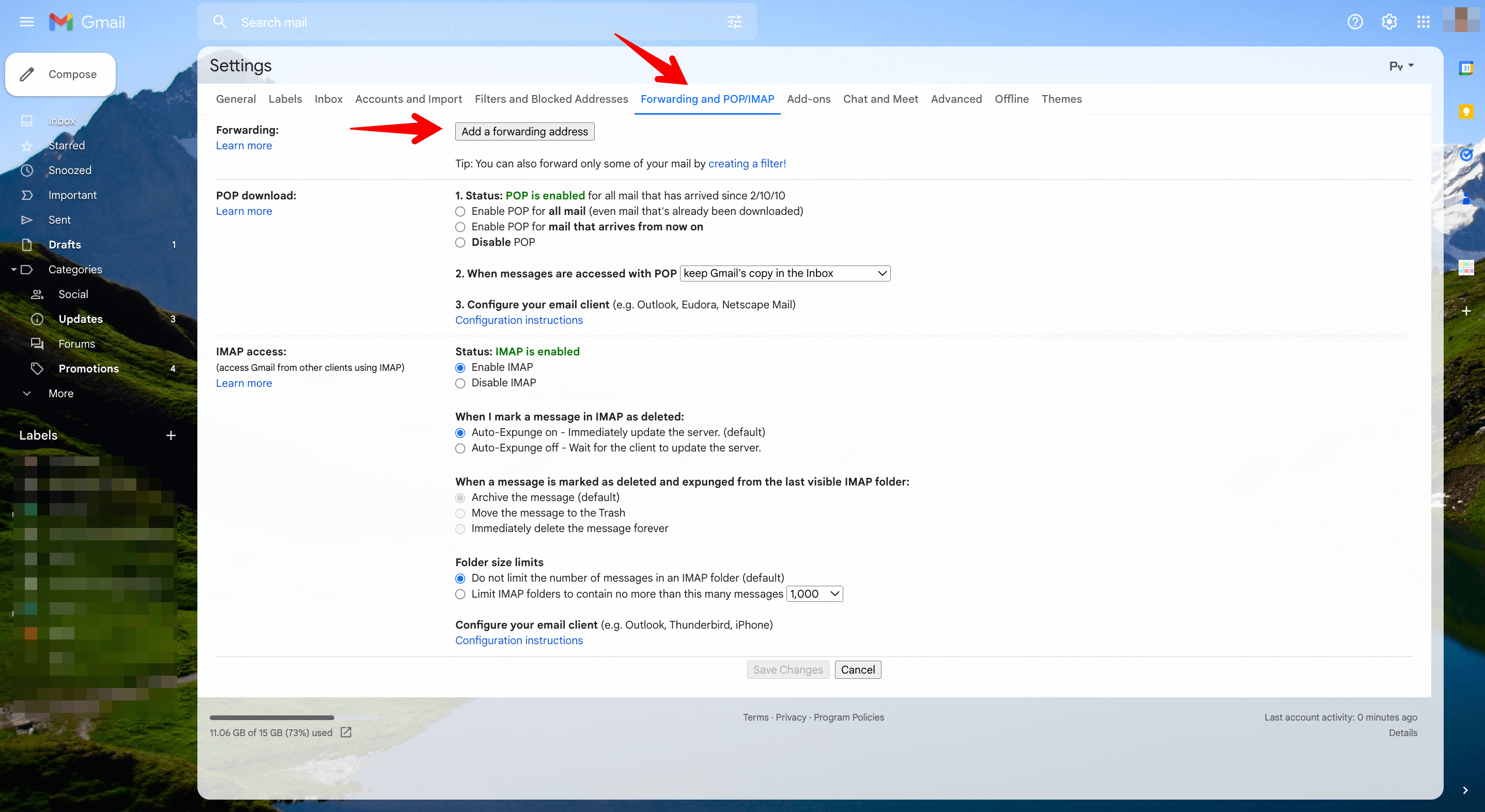Select the Disable IMAP option
Image resolution: width=1485 pixels, height=812 pixels.
click(x=460, y=383)
